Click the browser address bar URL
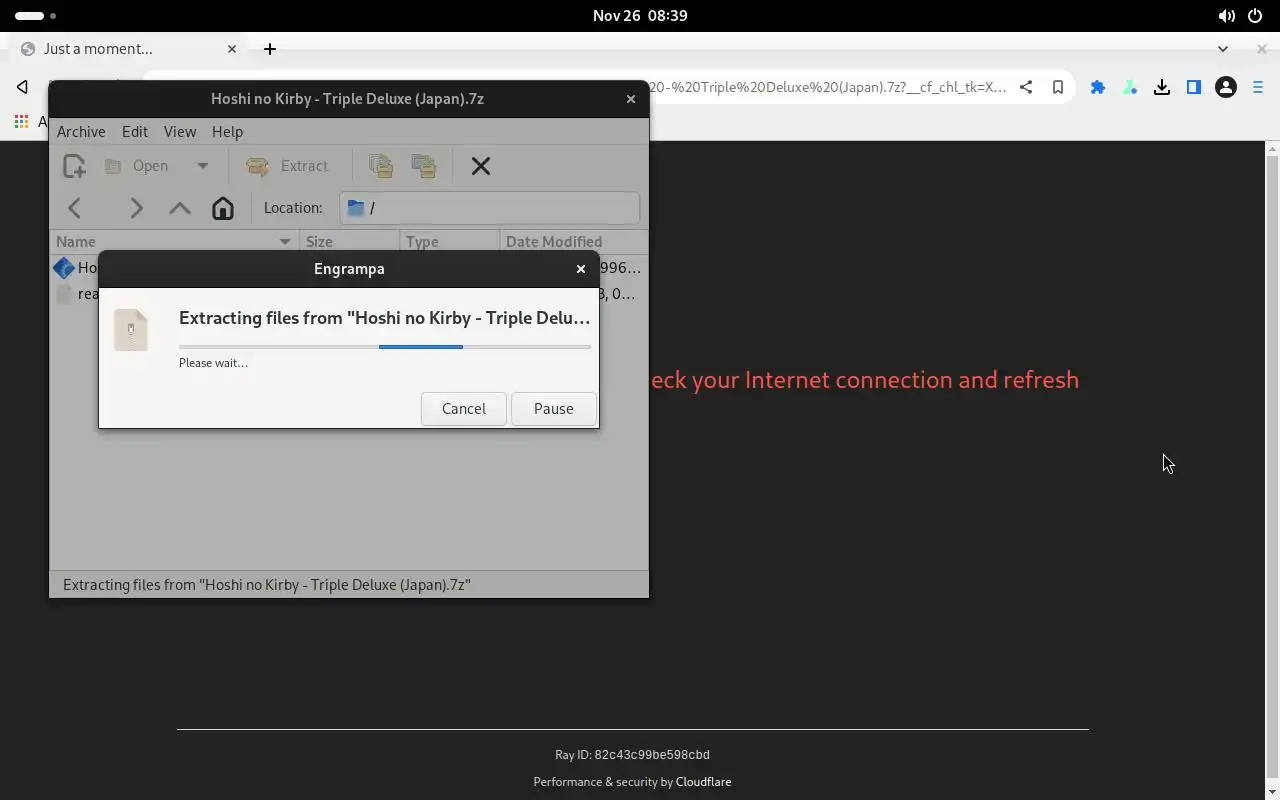 click(828, 87)
